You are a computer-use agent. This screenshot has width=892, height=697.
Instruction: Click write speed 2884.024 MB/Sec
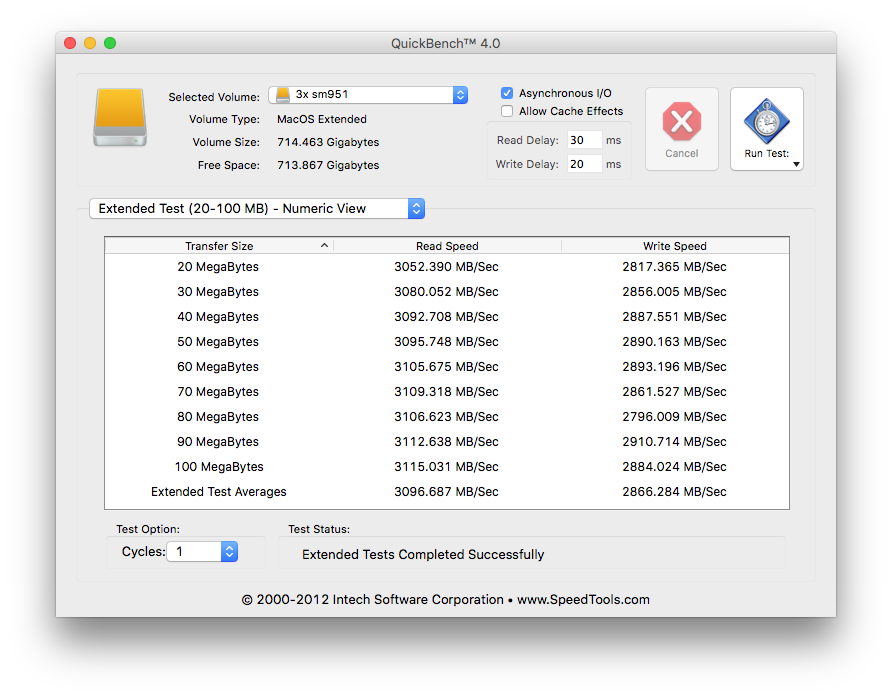(x=674, y=467)
